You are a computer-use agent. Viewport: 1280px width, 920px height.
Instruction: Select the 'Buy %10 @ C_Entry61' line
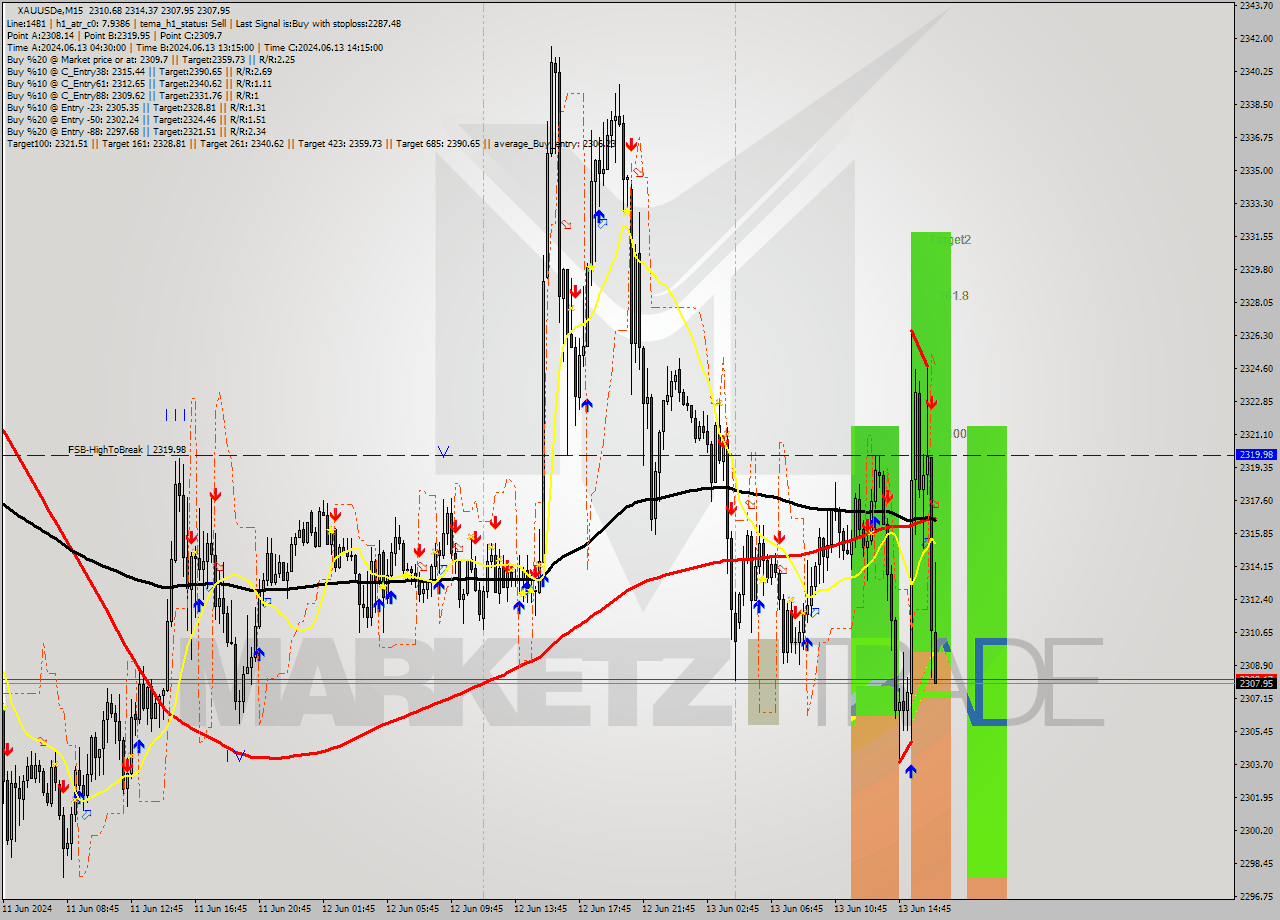pyautogui.click(x=139, y=83)
